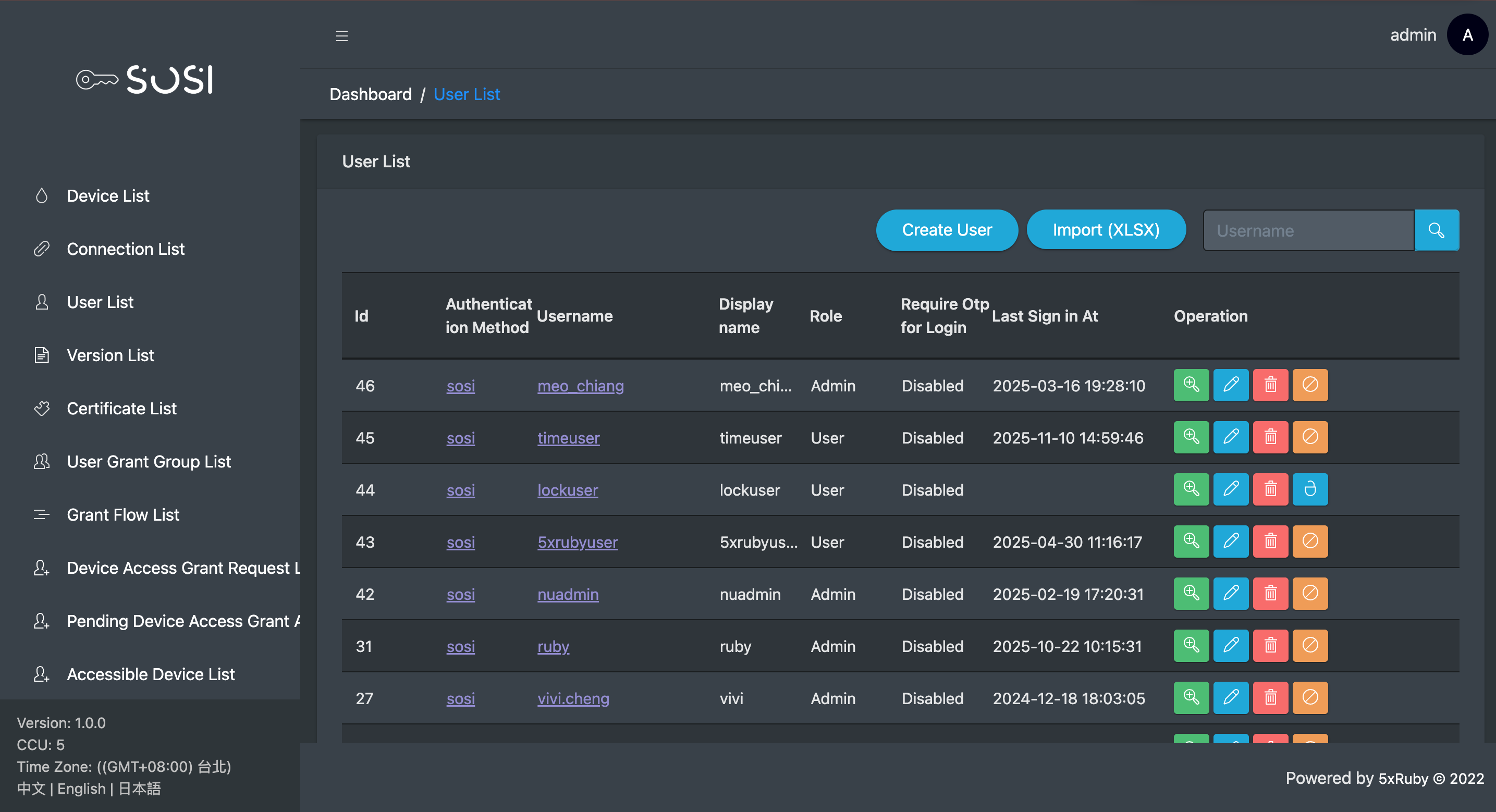Go to Certificate List page
Image resolution: width=1496 pixels, height=812 pixels.
tap(121, 408)
